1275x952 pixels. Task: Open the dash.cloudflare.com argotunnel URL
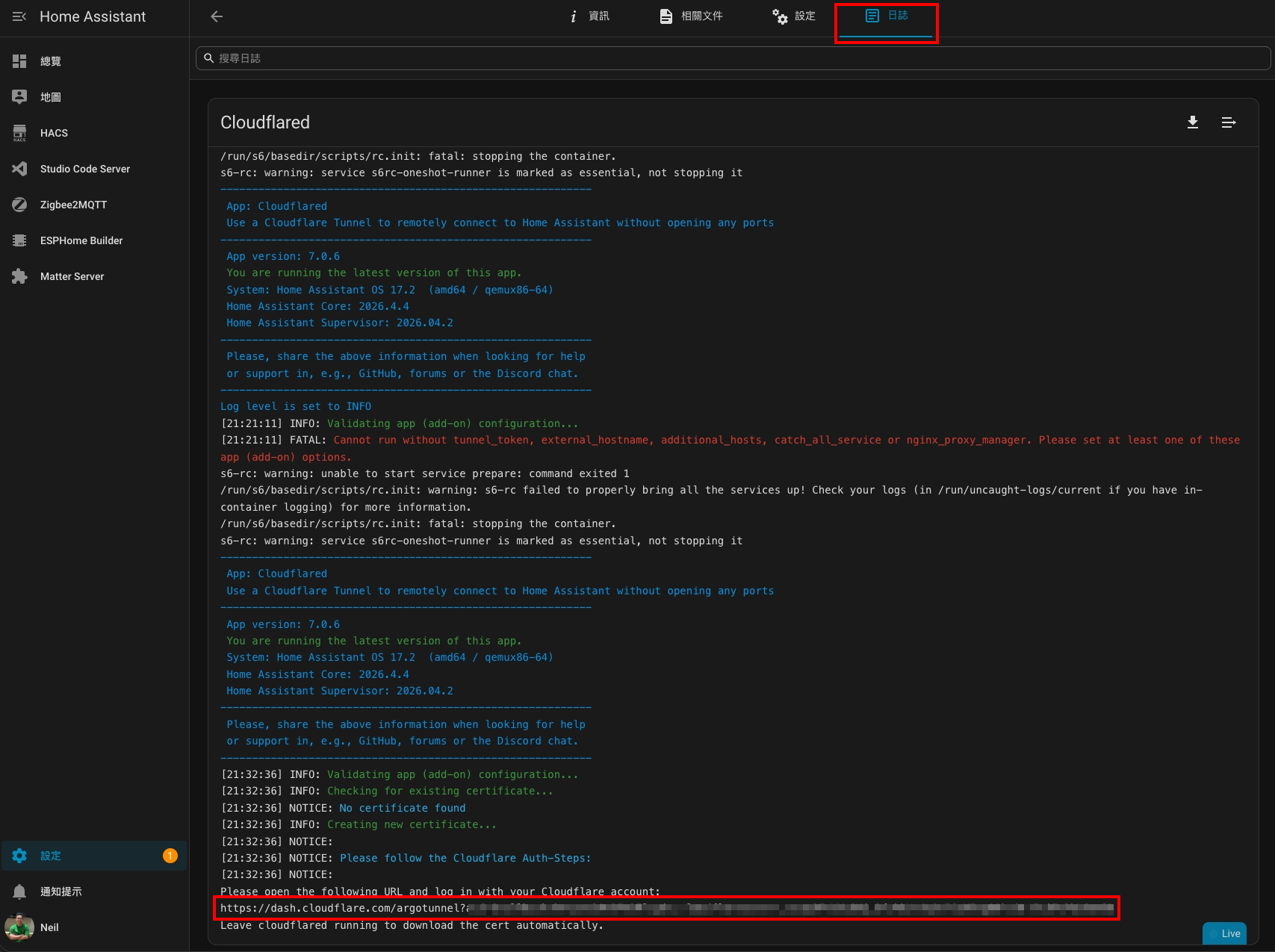pyautogui.click(x=666, y=908)
